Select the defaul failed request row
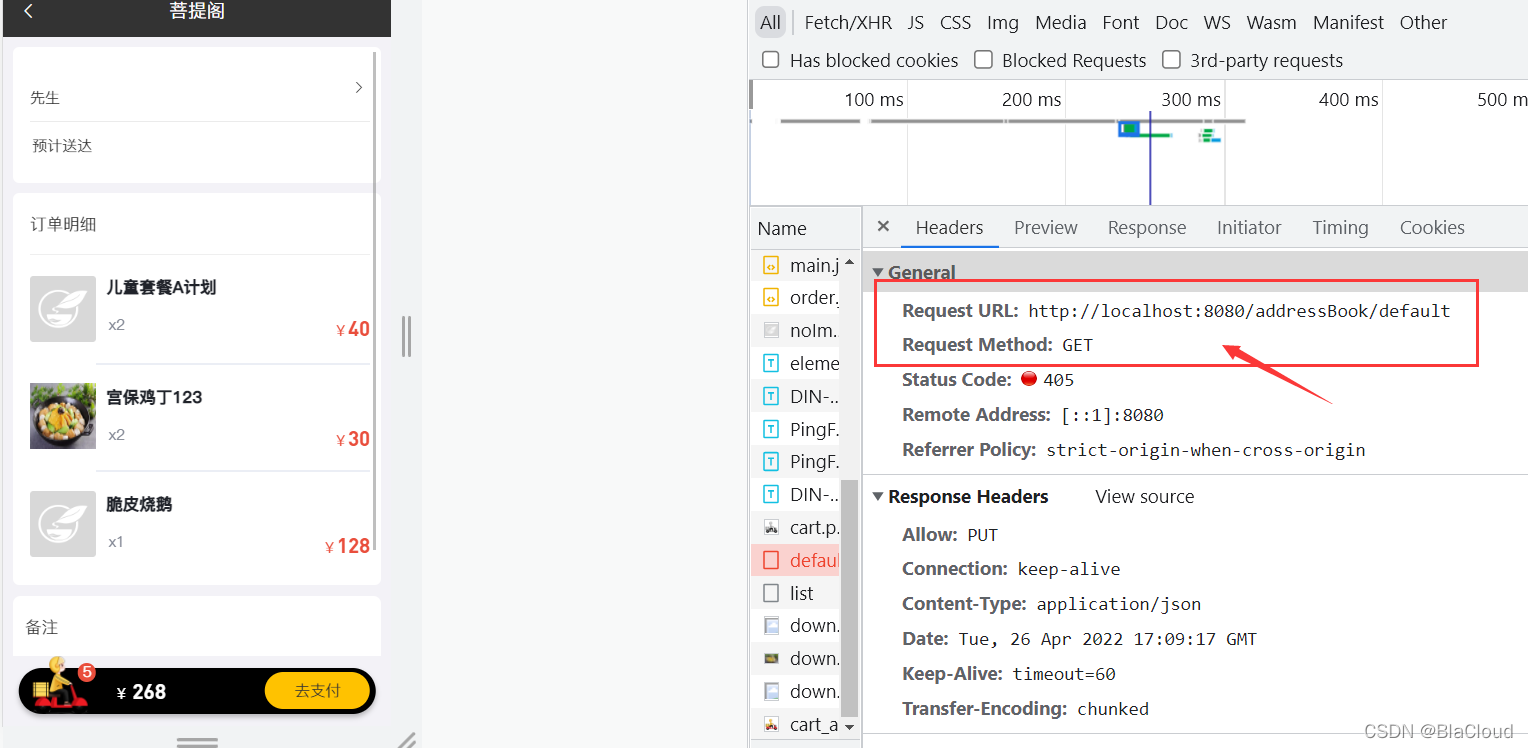Viewport: 1528px width, 748px height. click(x=796, y=560)
